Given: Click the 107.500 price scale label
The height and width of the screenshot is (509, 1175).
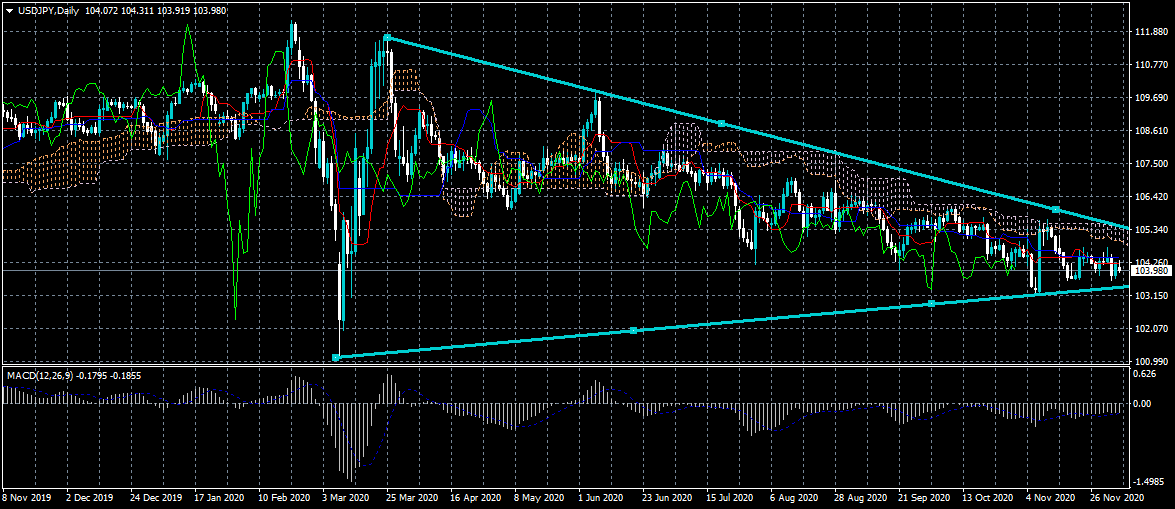Looking at the screenshot, I should coord(1150,163).
